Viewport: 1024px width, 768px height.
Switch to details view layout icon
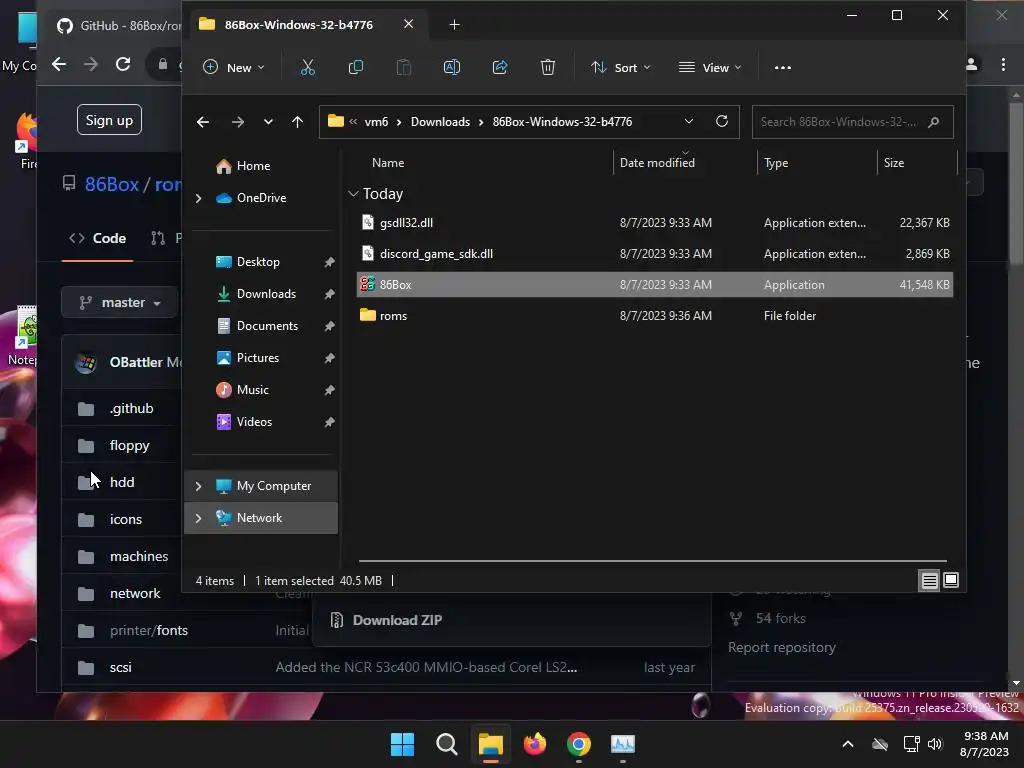click(x=929, y=581)
